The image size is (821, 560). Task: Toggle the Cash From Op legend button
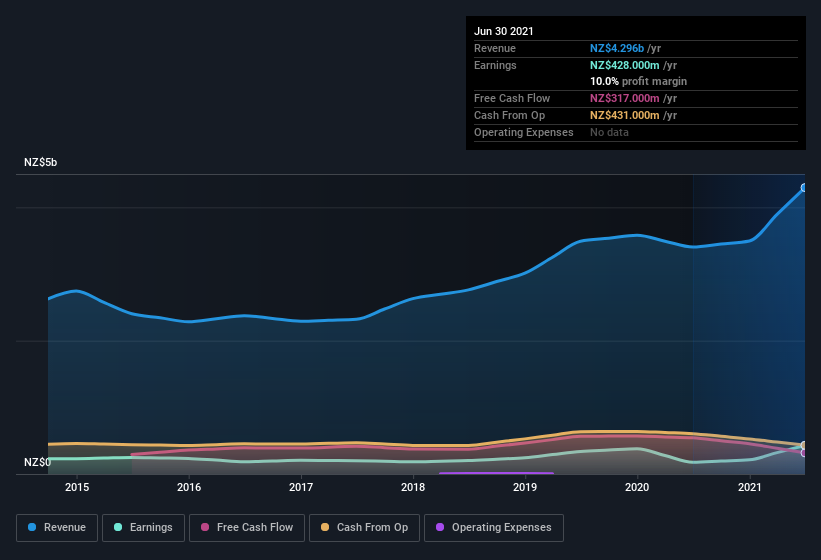pyautogui.click(x=364, y=528)
